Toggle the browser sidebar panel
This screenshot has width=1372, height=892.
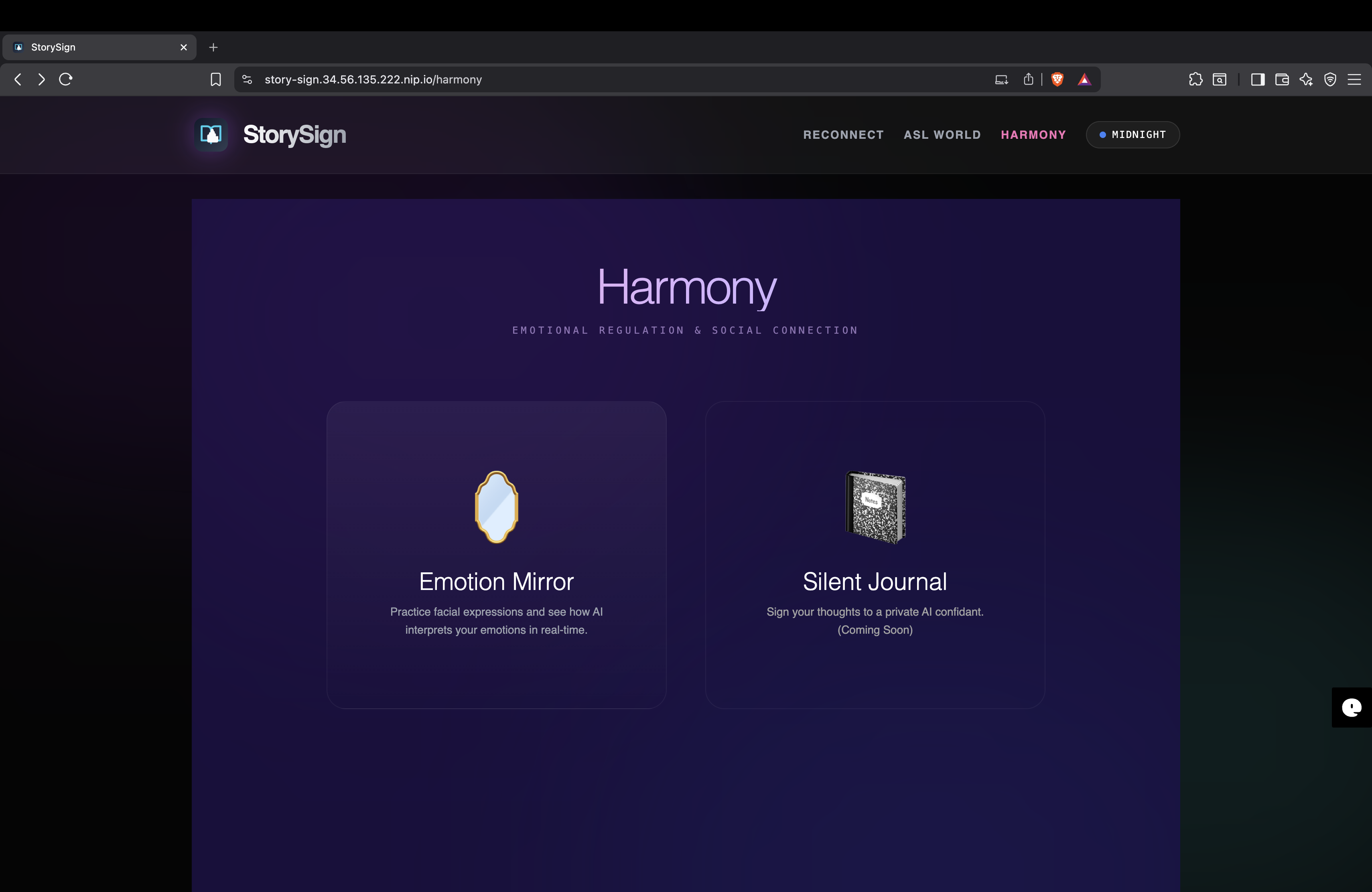point(1257,79)
